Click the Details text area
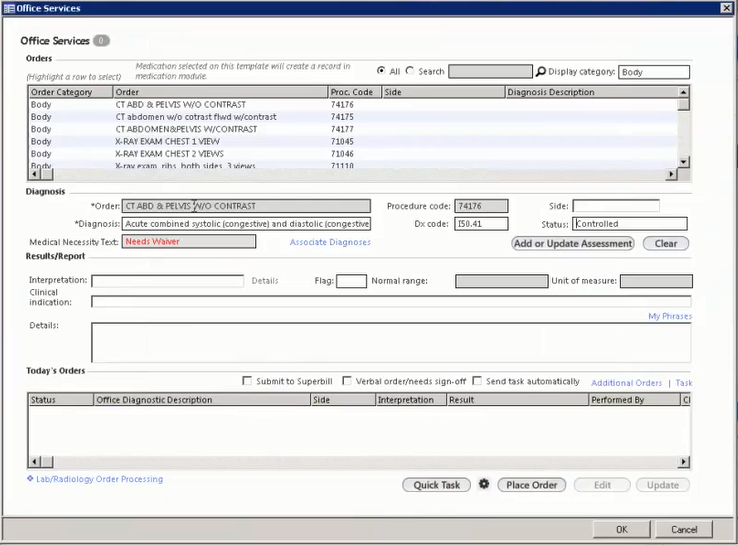This screenshot has width=738, height=545. click(x=391, y=342)
